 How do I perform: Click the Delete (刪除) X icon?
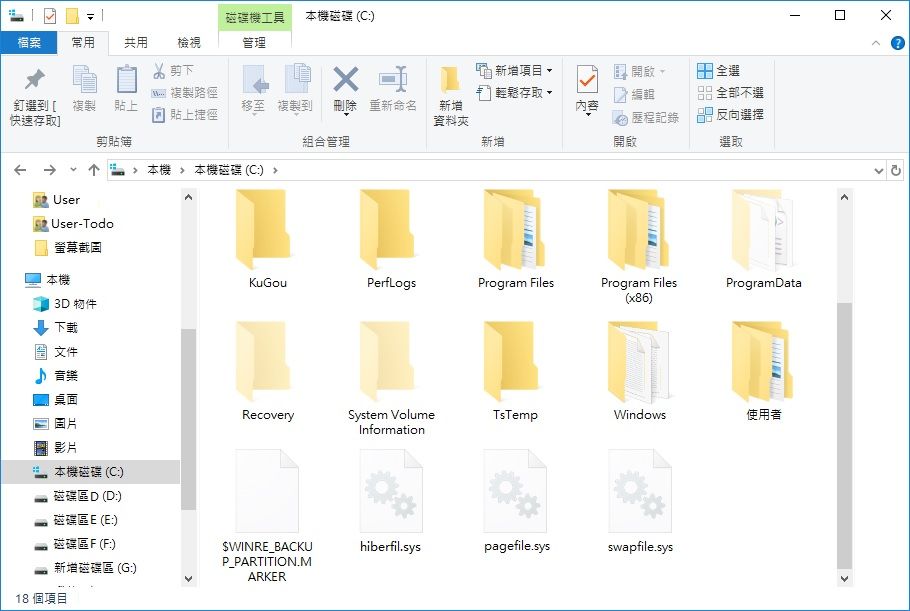[345, 79]
